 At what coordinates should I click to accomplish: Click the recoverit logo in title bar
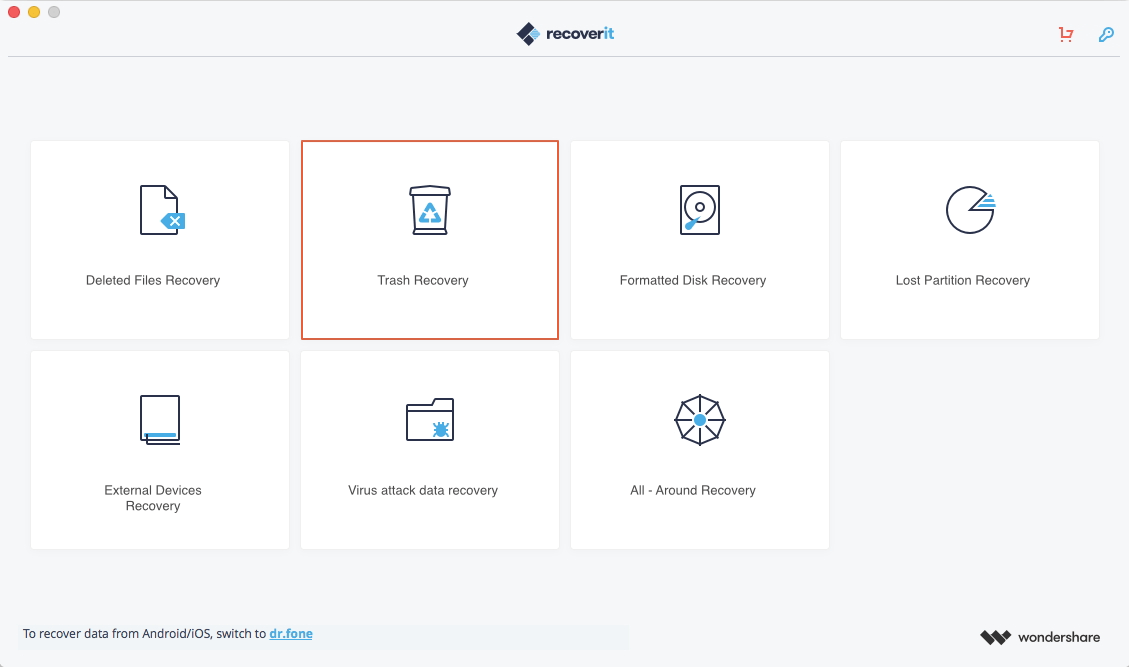tap(565, 34)
